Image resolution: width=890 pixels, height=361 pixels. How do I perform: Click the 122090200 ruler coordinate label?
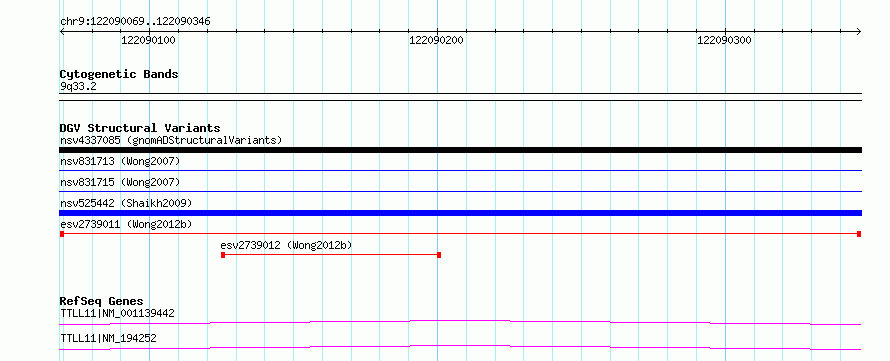[x=436, y=40]
